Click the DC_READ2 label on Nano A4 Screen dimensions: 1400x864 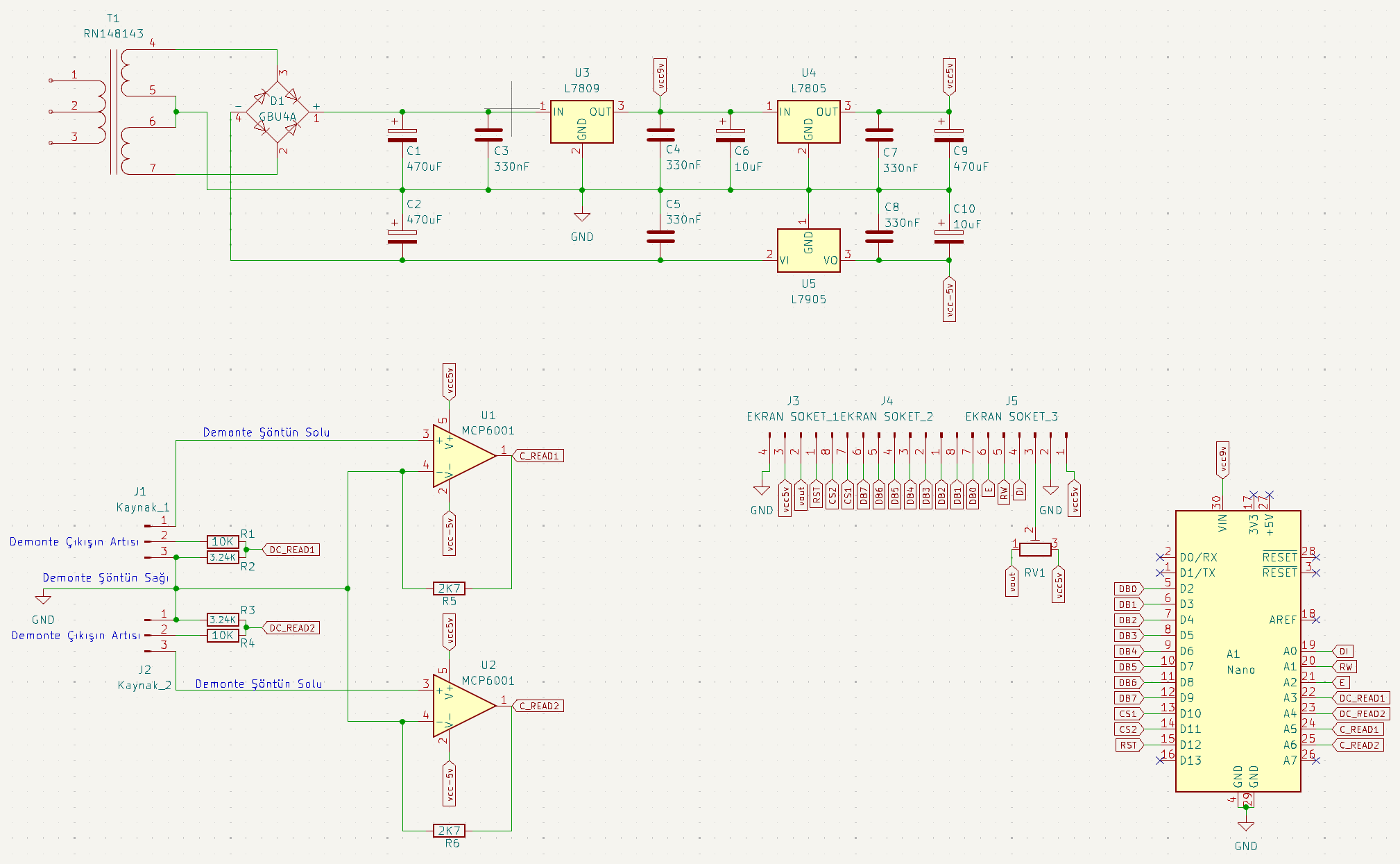point(1361,713)
